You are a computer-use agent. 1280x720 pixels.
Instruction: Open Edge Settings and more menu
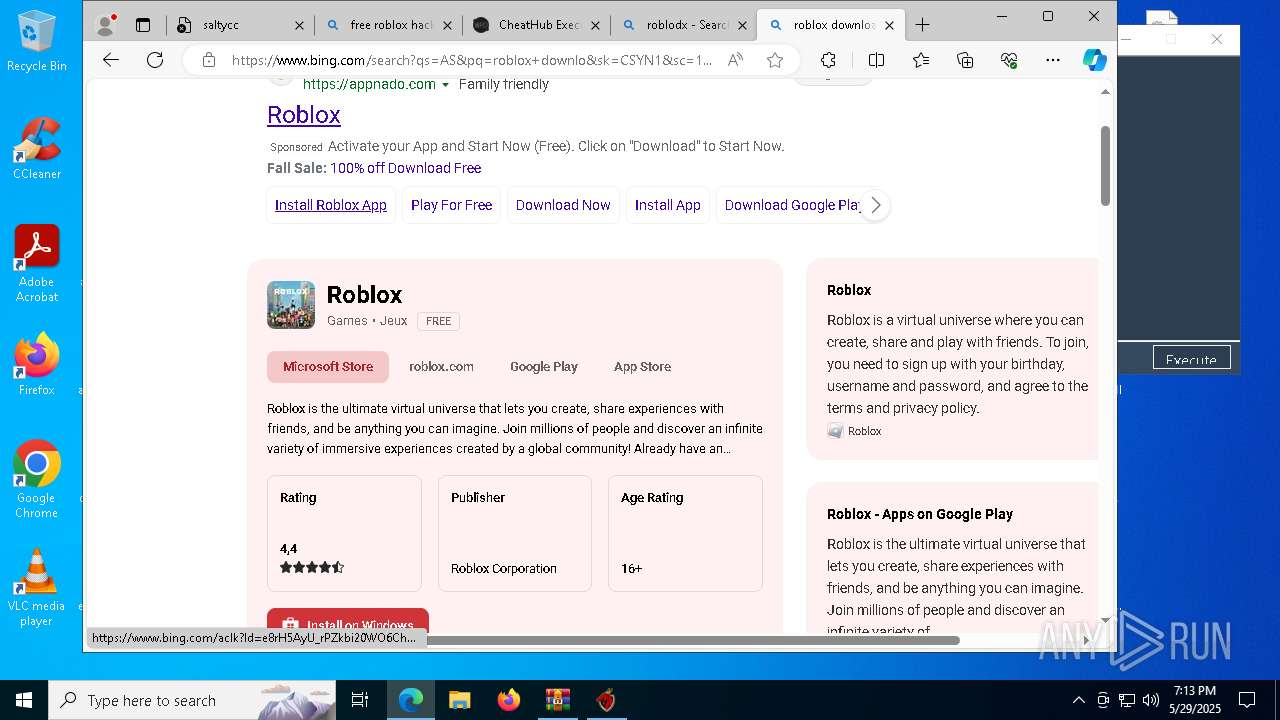(1053, 60)
